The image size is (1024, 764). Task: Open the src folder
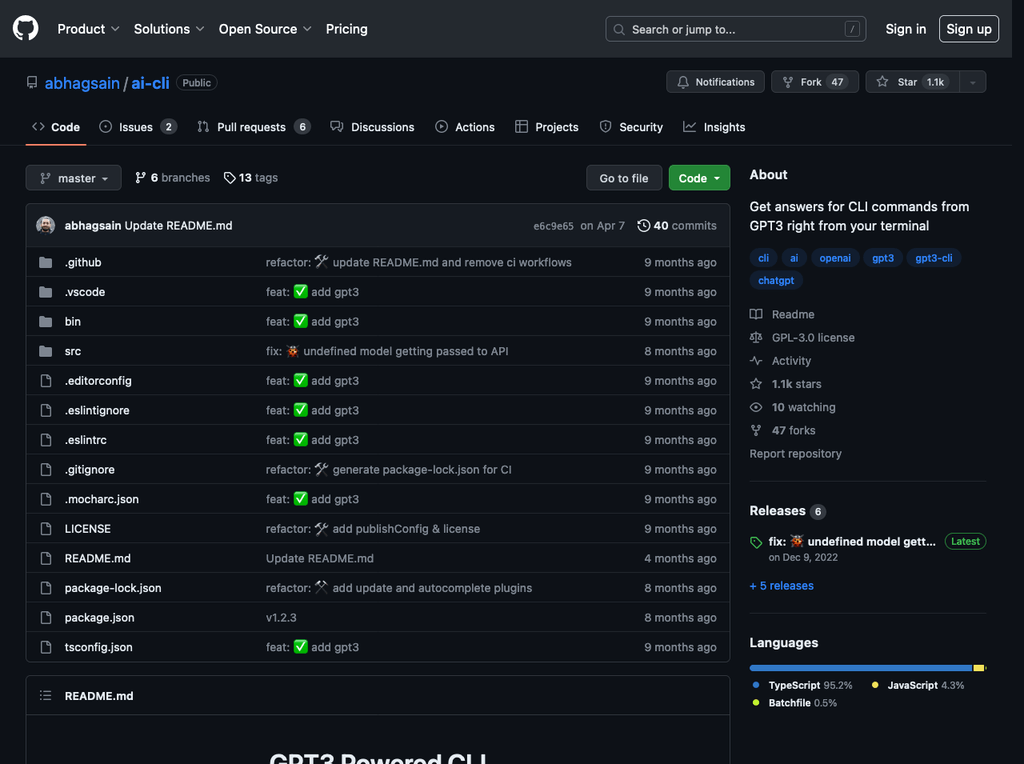pyautogui.click(x=72, y=351)
